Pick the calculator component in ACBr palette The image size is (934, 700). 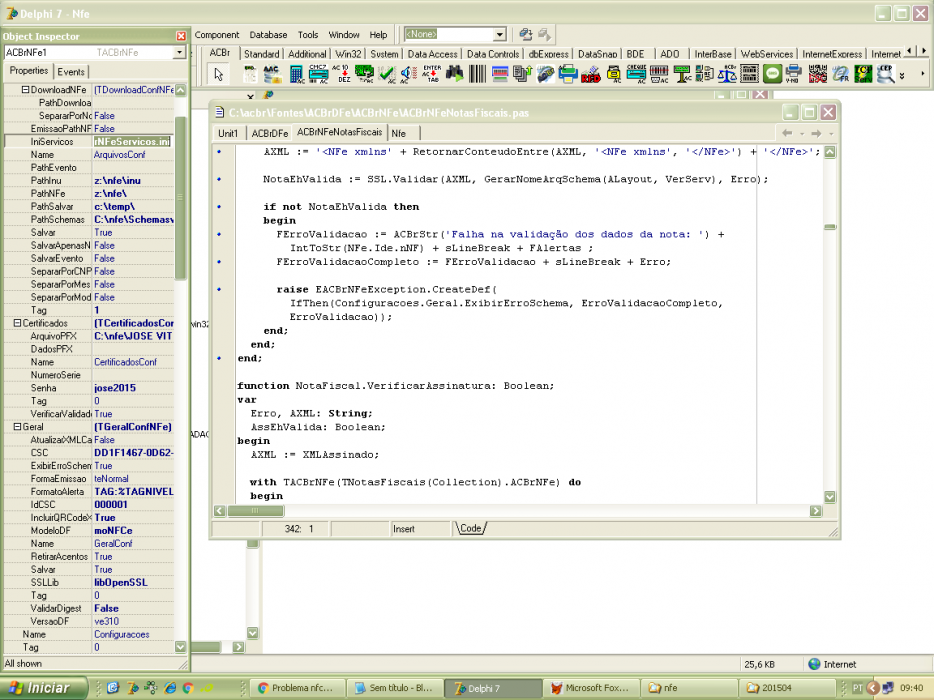pos(296,74)
